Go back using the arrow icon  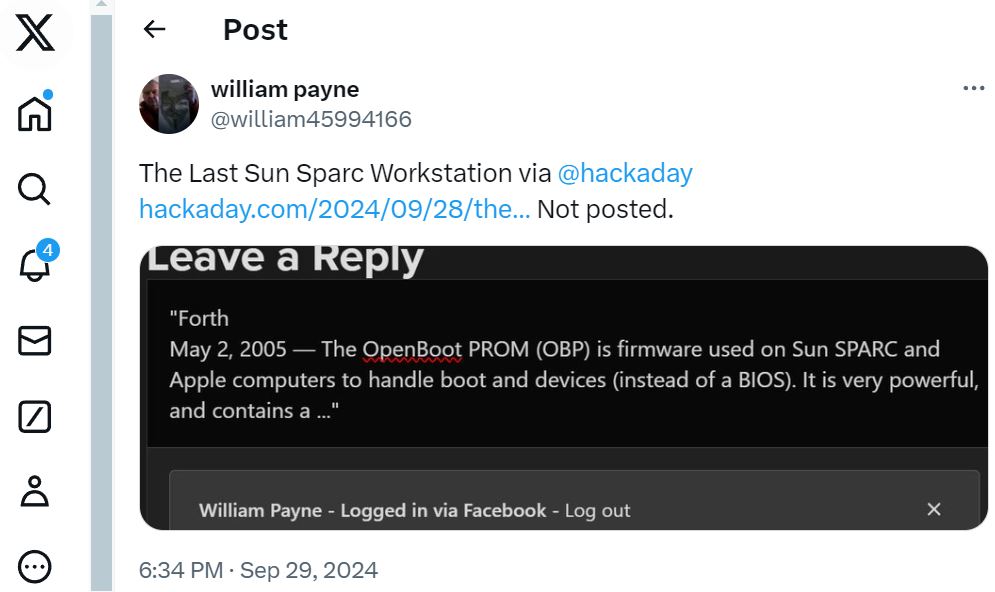[x=154, y=29]
